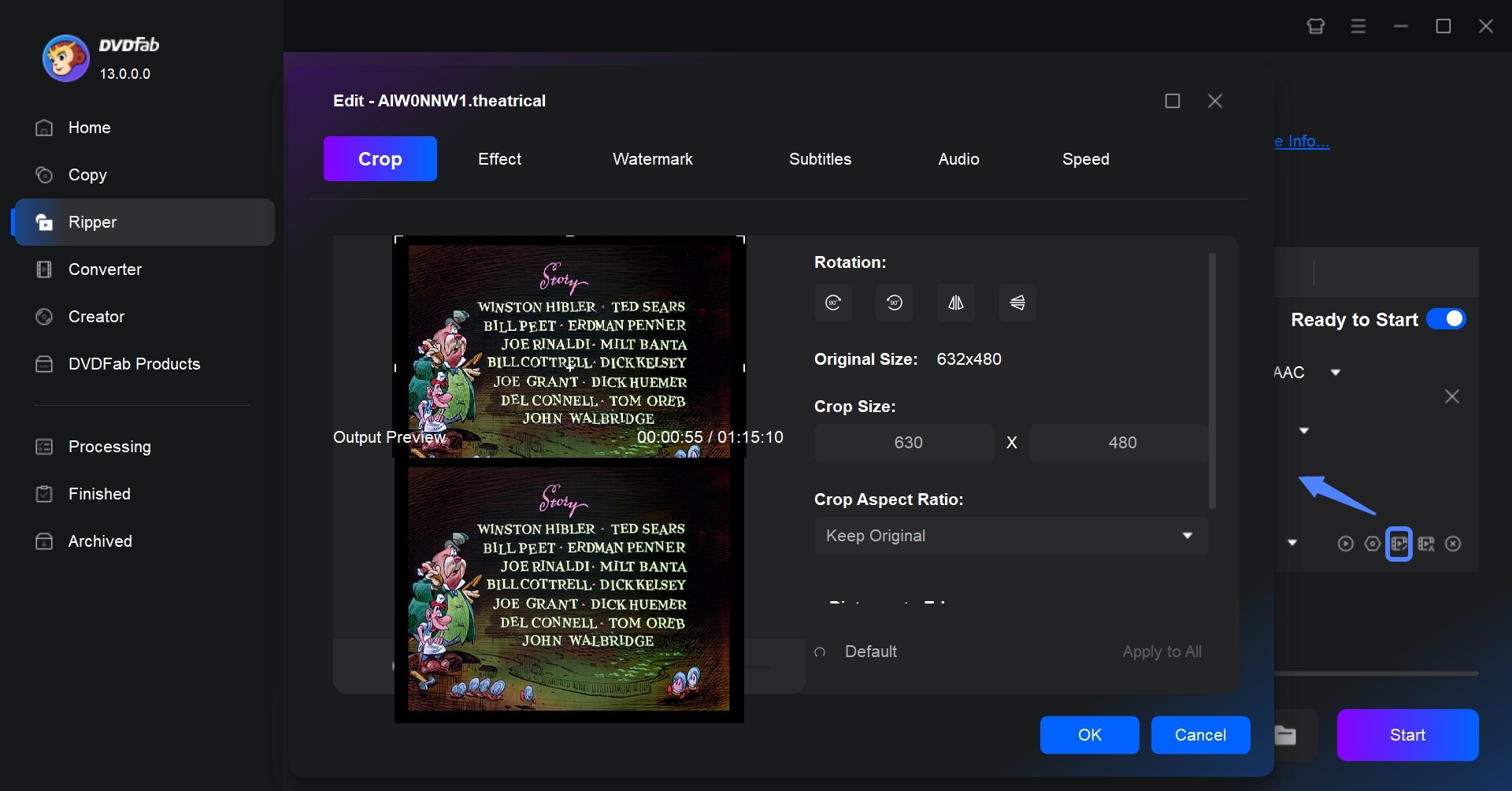This screenshot has height=791, width=1512.
Task: Open the Crop Aspect Ratio dropdown
Action: tap(1010, 536)
